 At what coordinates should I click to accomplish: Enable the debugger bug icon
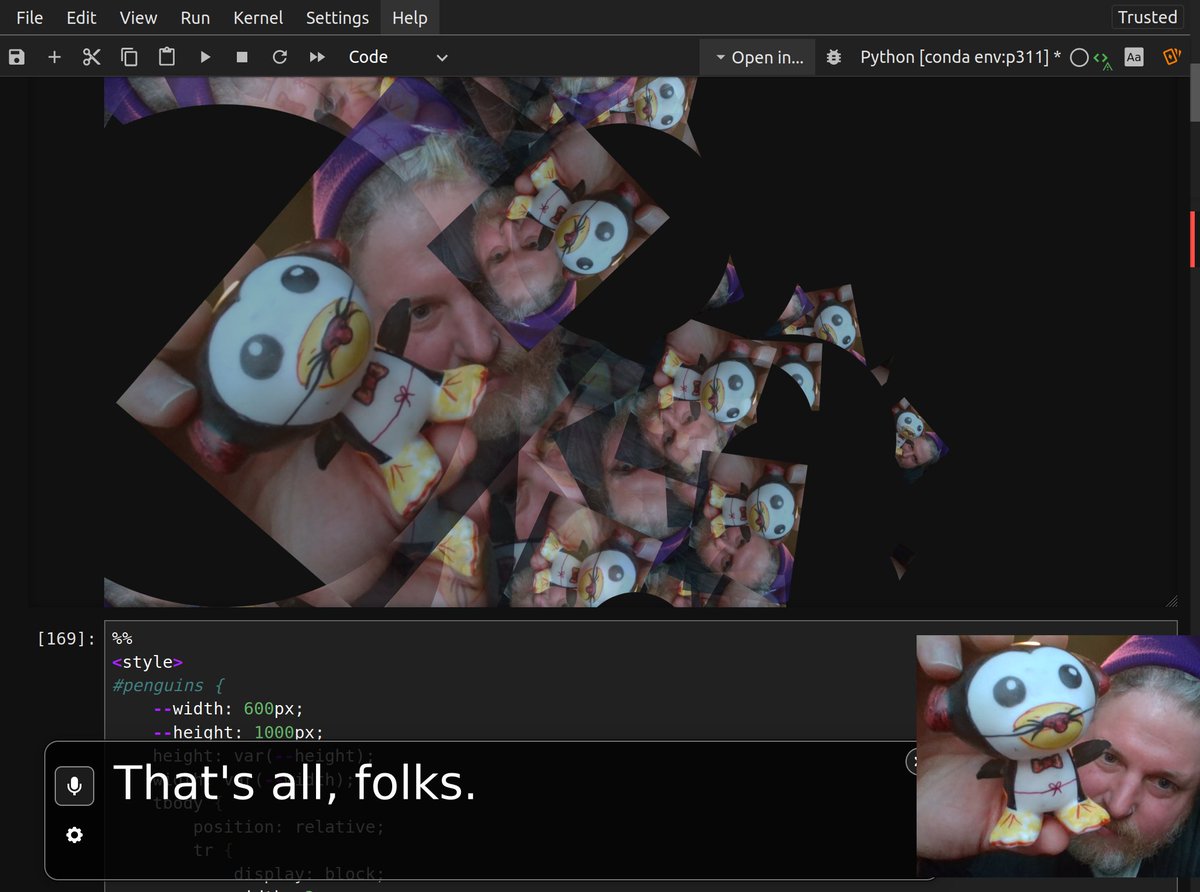(834, 57)
